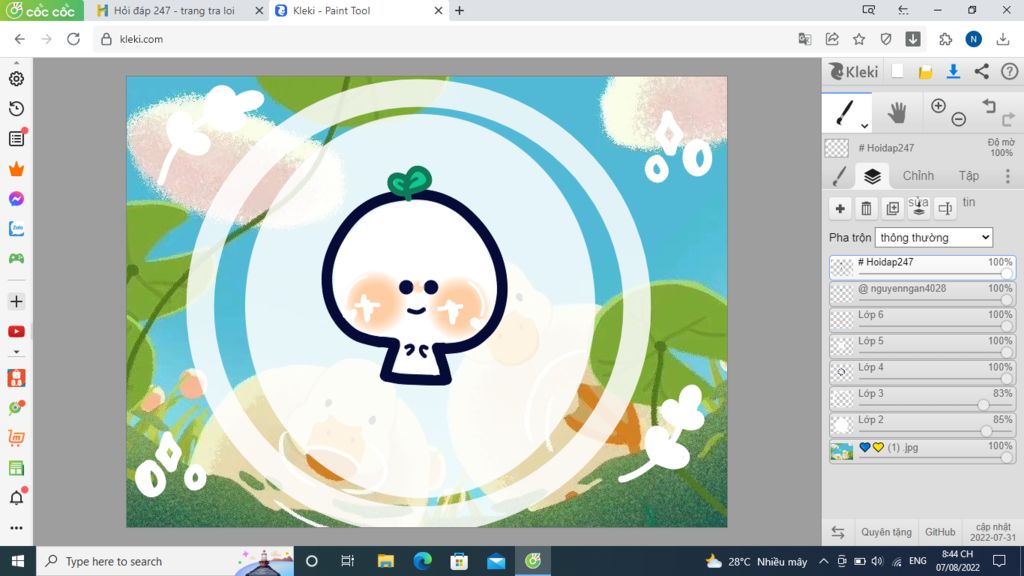Duplicate the selected layer

click(892, 208)
